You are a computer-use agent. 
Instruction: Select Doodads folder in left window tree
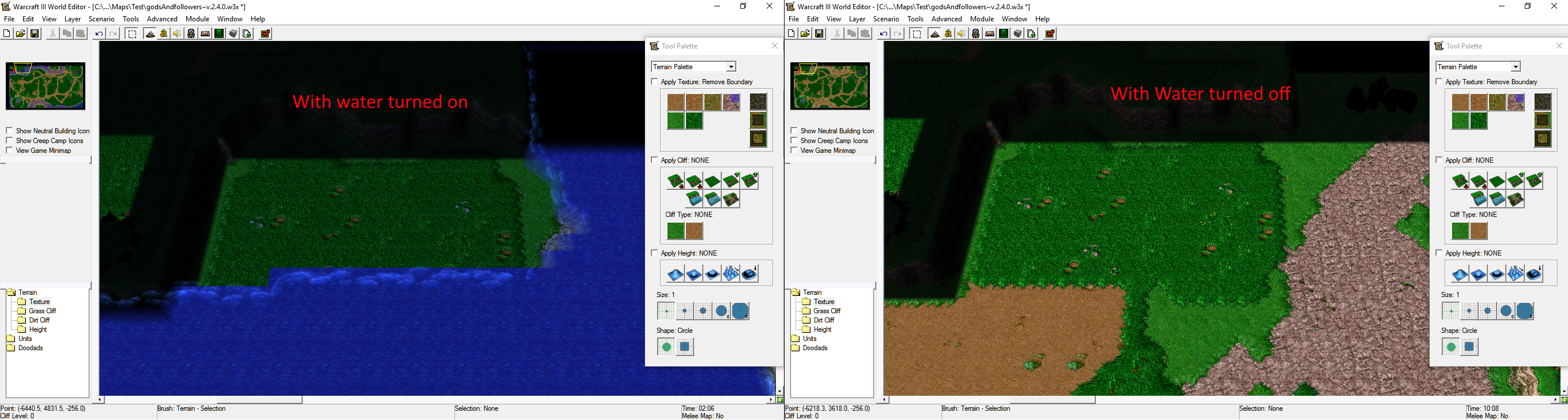pos(31,348)
